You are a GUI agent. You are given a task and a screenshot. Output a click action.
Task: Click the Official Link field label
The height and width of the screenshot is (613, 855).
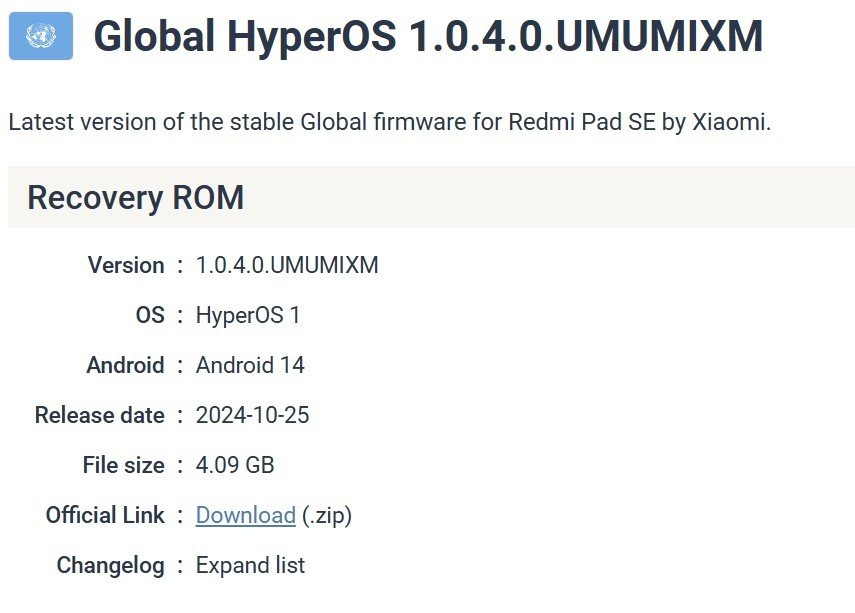tap(105, 515)
